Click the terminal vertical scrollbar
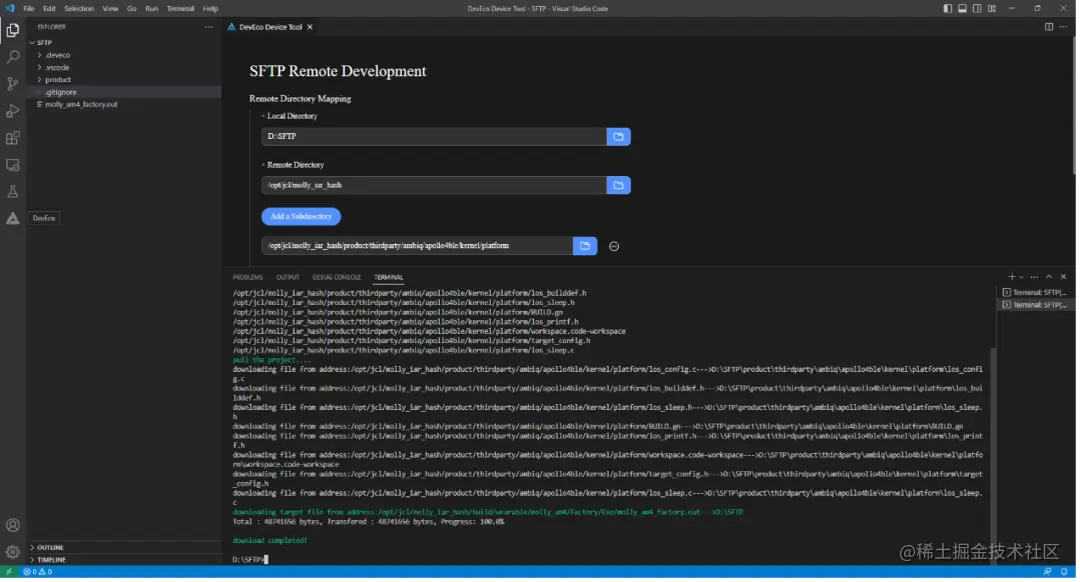Screen dimensions: 1080x582 tap(995, 457)
